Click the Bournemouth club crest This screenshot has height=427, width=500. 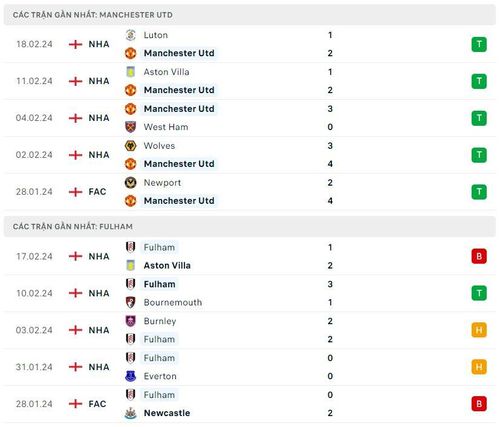pyautogui.click(x=130, y=302)
